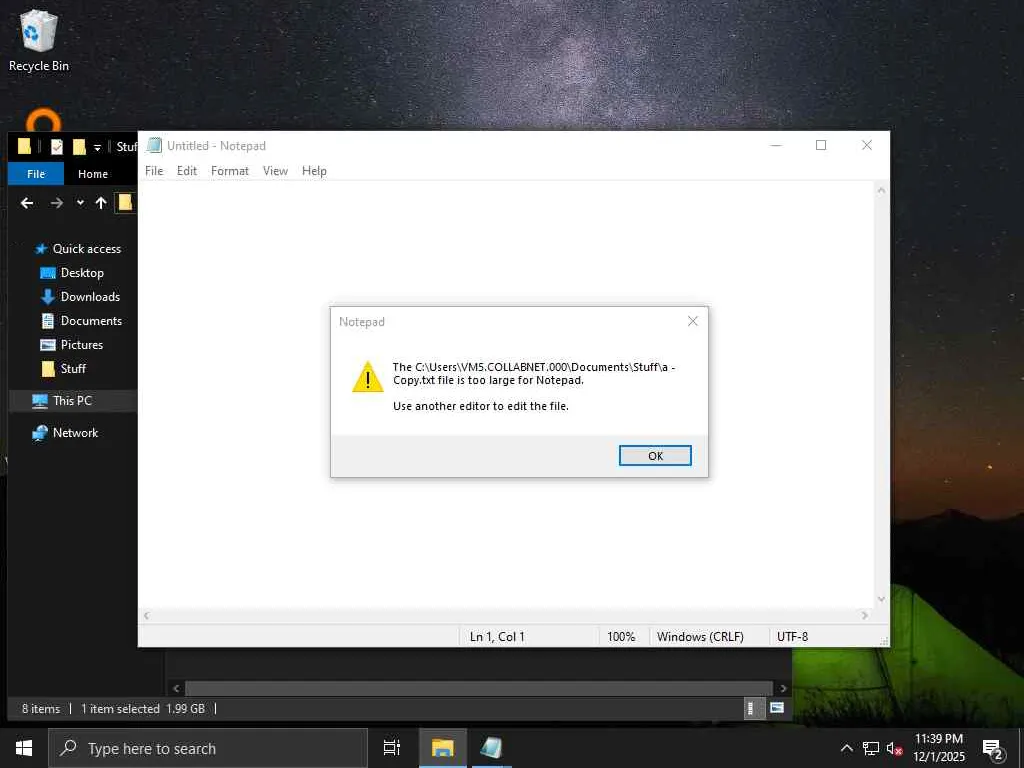
Task: Click Explorer's horizontal scrollbar right arrow
Action: pyautogui.click(x=783, y=688)
